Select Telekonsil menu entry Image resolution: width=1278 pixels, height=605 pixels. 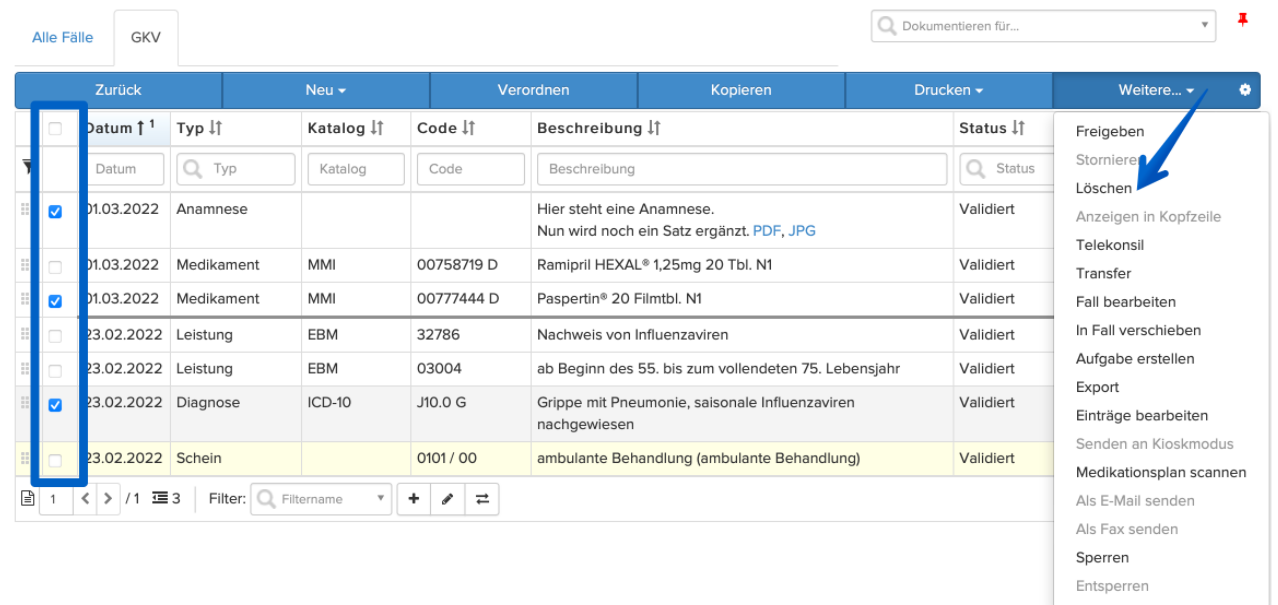1110,245
